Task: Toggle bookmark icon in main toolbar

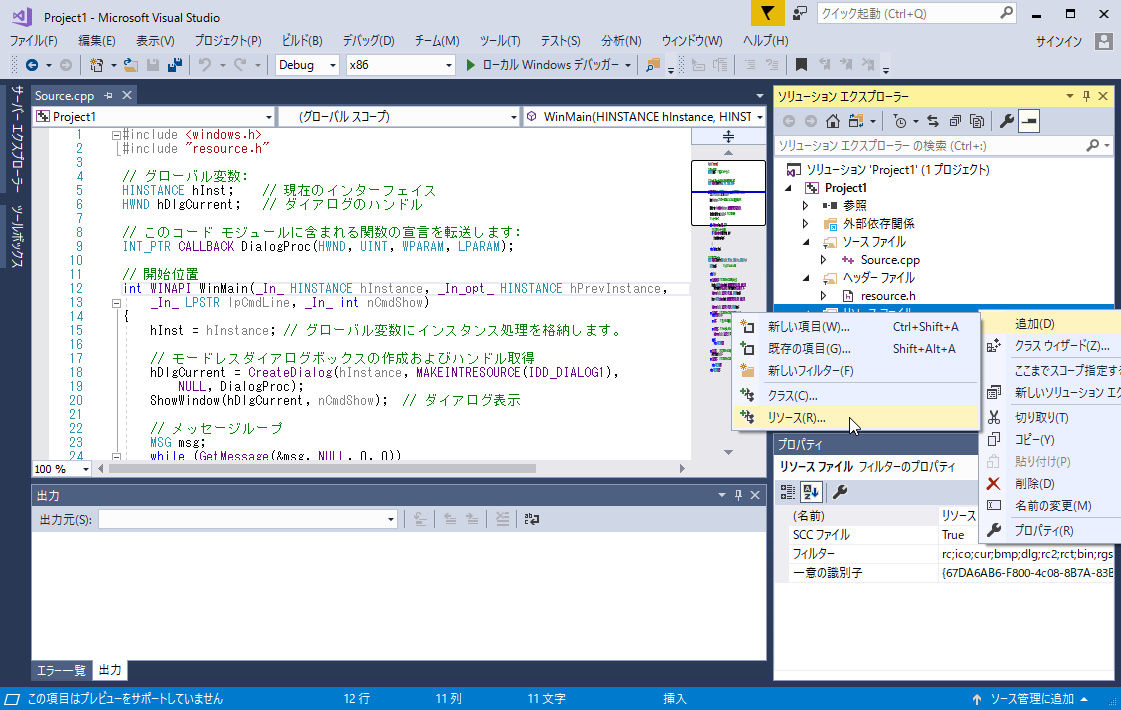Action: click(x=801, y=65)
